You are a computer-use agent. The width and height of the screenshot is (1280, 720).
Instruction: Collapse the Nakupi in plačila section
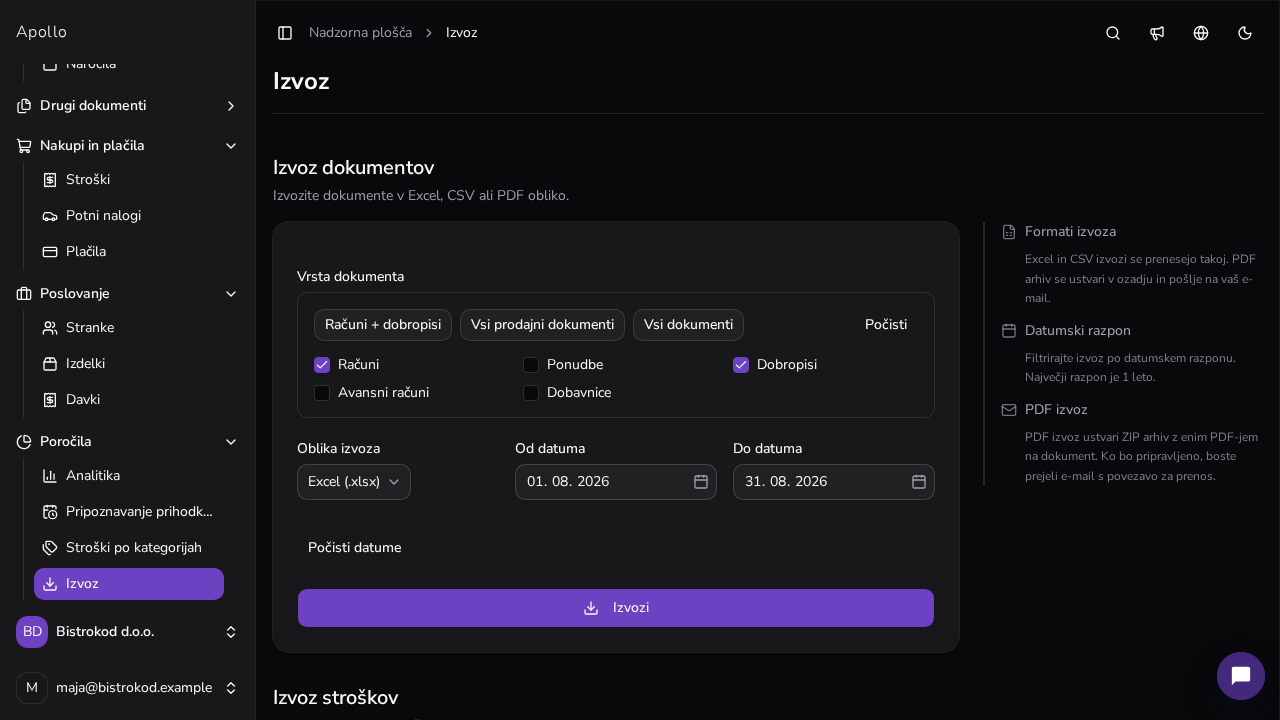tap(128, 146)
